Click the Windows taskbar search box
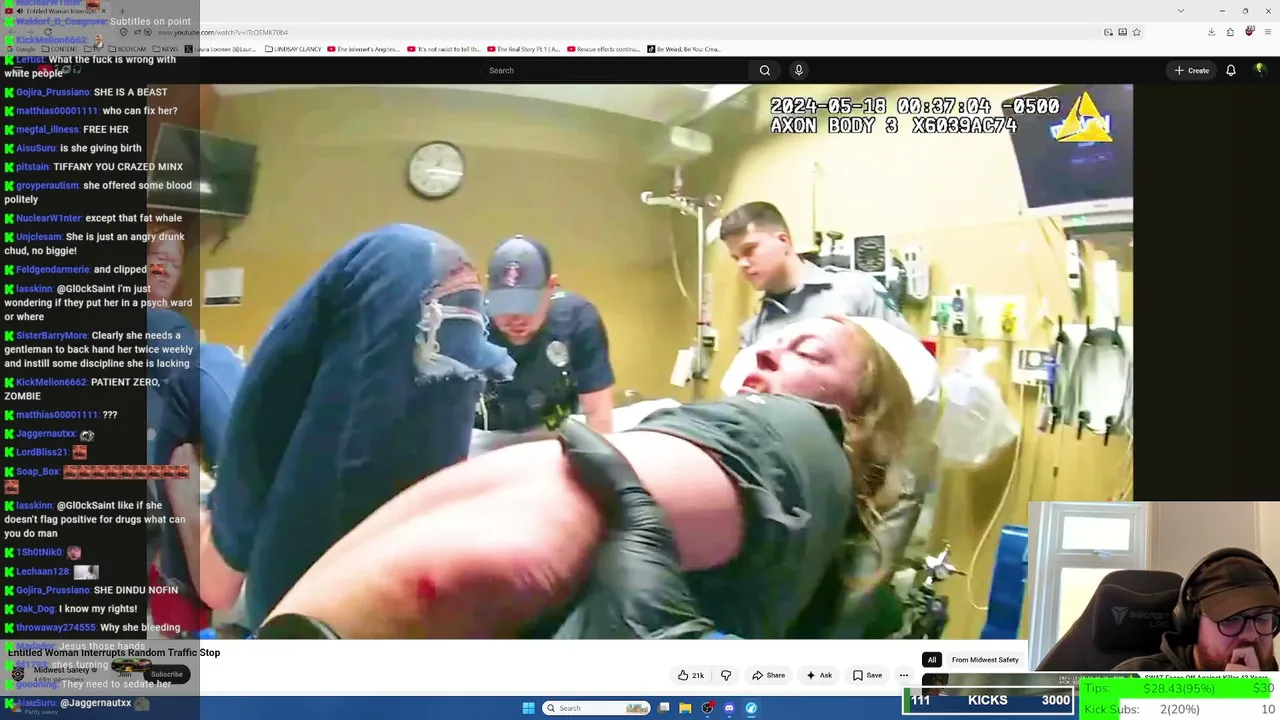 [x=597, y=708]
